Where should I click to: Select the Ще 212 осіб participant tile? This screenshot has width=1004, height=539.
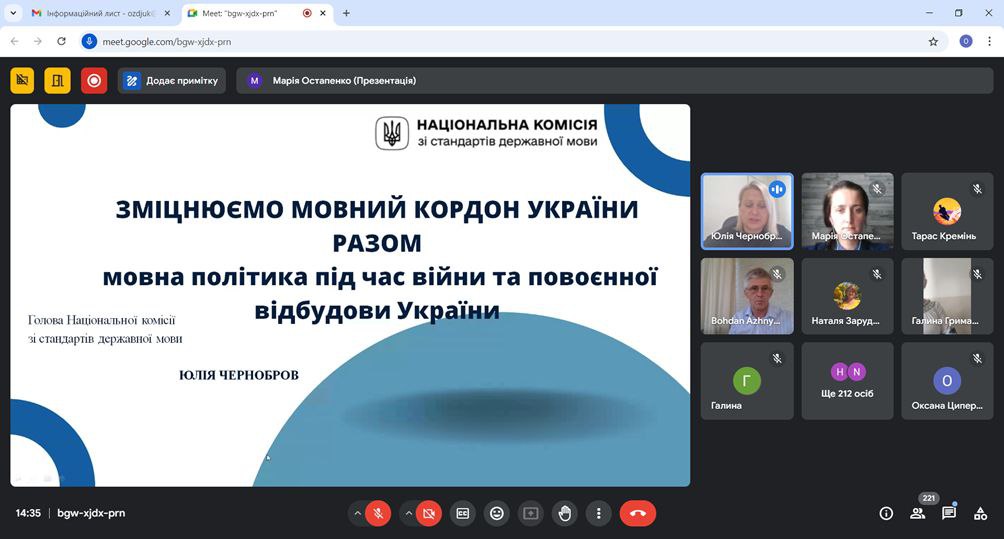click(x=848, y=381)
